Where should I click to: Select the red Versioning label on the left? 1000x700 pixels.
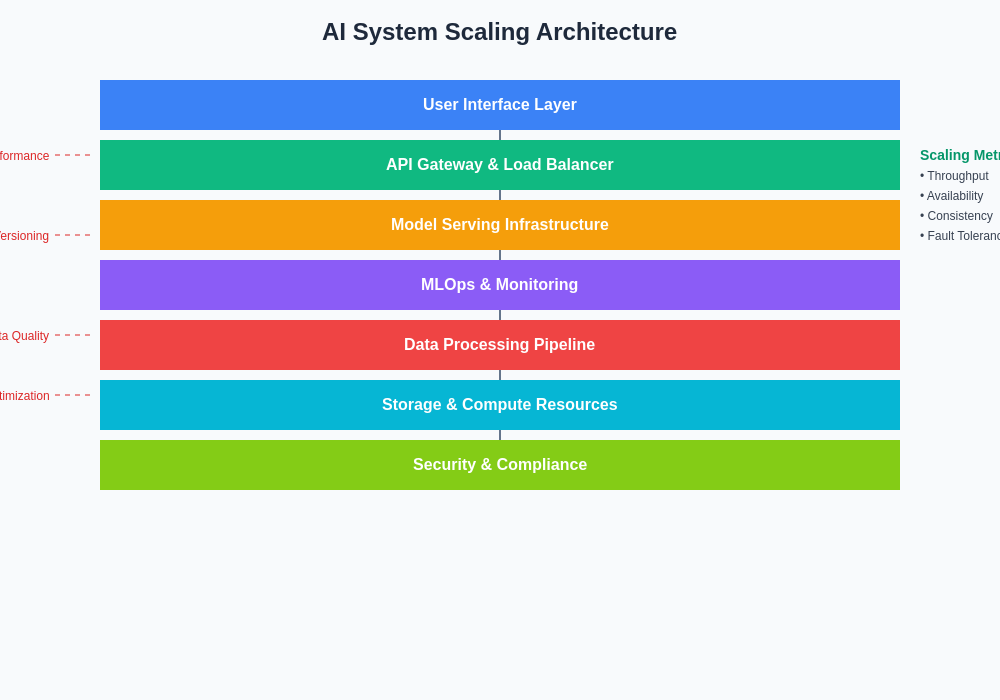[24, 236]
